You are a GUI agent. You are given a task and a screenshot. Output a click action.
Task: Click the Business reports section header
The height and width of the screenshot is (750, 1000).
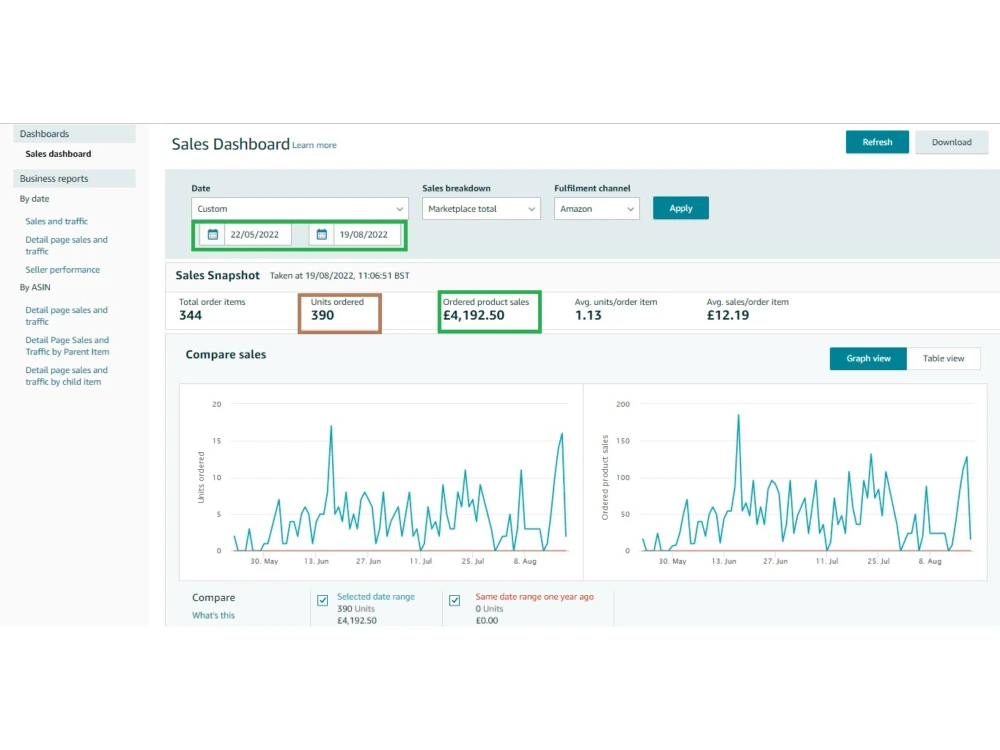pos(75,179)
